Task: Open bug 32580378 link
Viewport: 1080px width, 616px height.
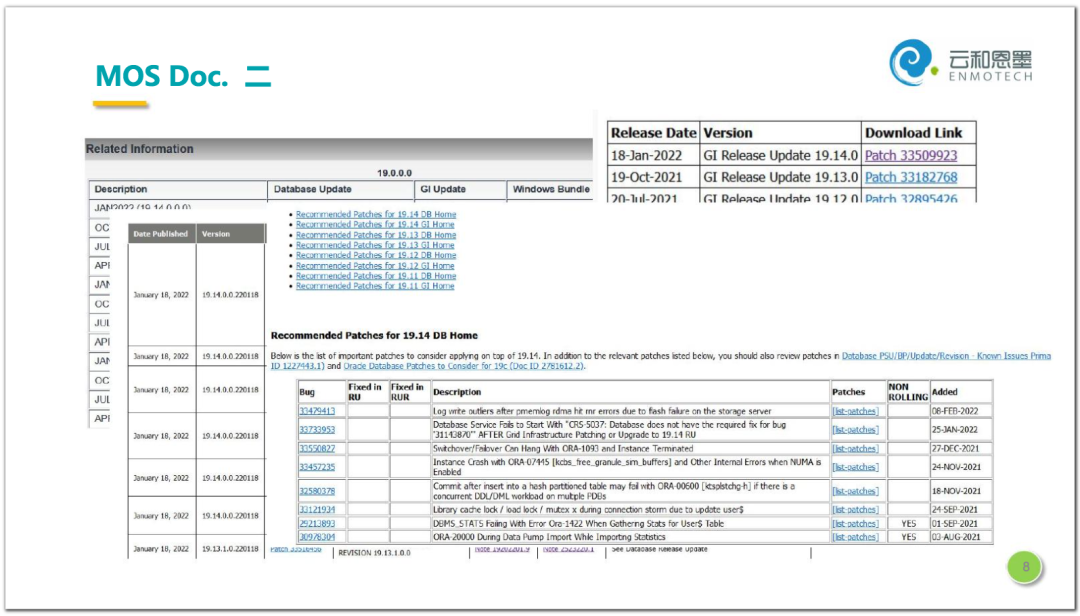Action: (317, 491)
